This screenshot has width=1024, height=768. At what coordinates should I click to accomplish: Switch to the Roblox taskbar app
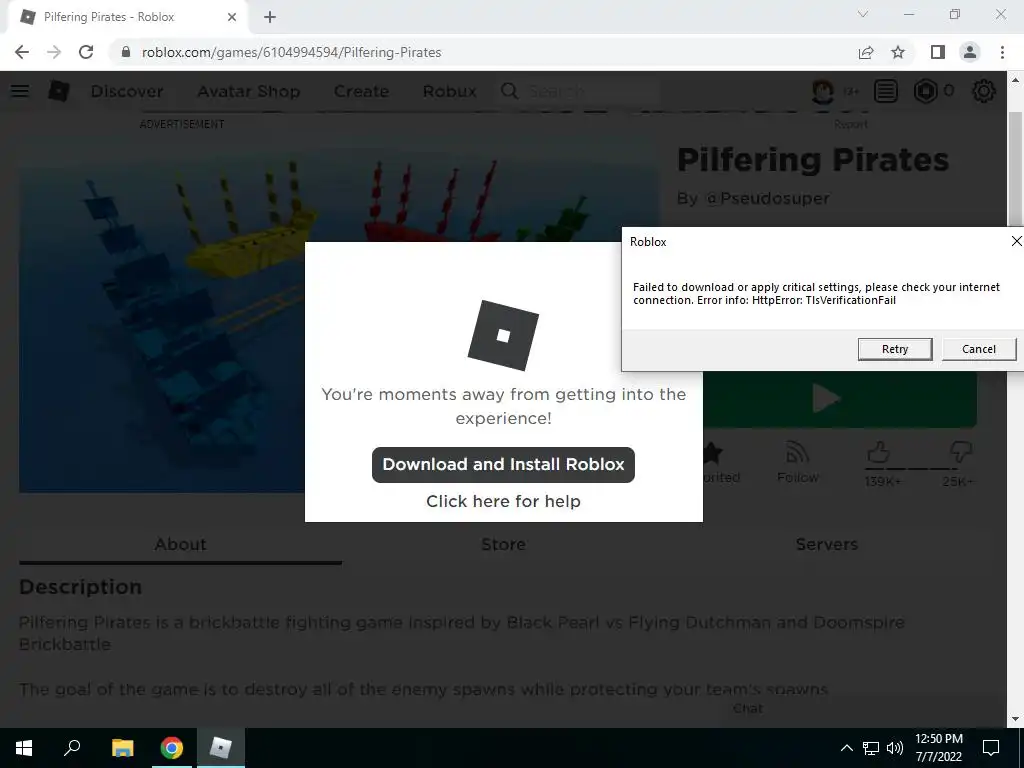221,748
